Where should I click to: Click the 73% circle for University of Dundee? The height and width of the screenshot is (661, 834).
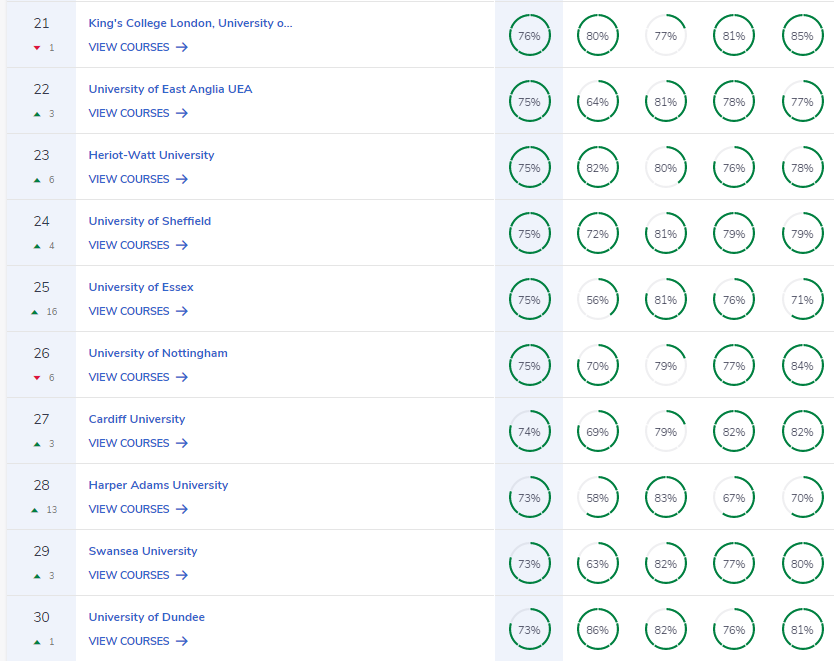click(x=529, y=630)
